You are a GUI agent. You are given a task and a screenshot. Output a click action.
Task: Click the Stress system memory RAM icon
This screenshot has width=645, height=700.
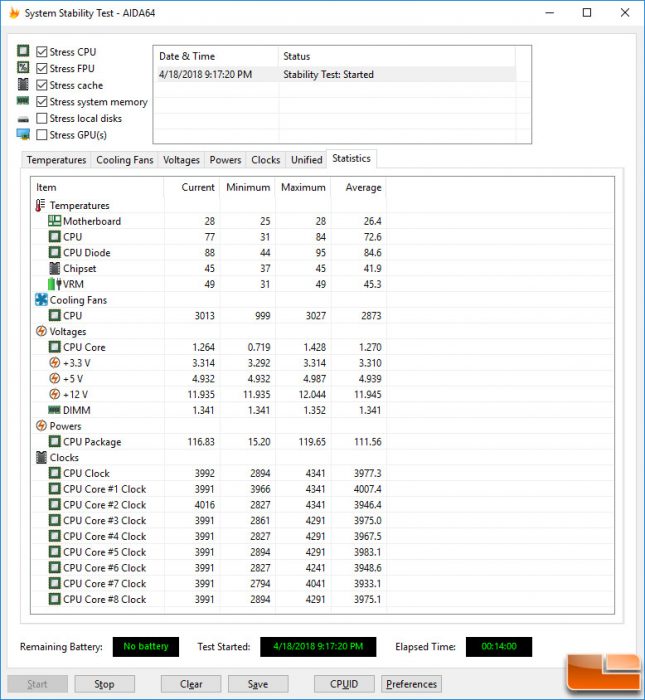[x=23, y=101]
